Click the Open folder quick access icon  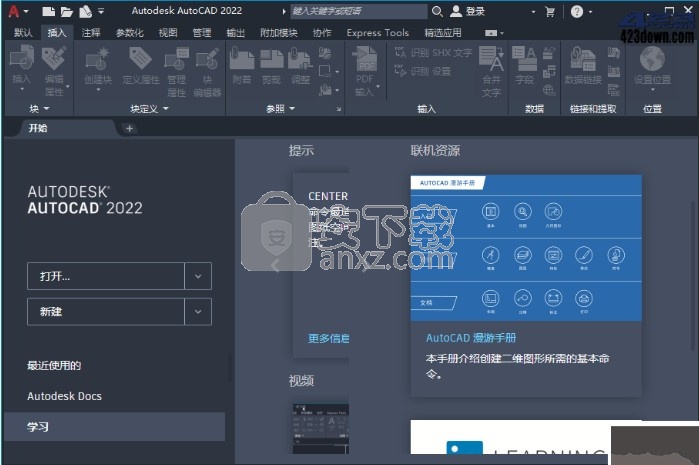coord(66,12)
